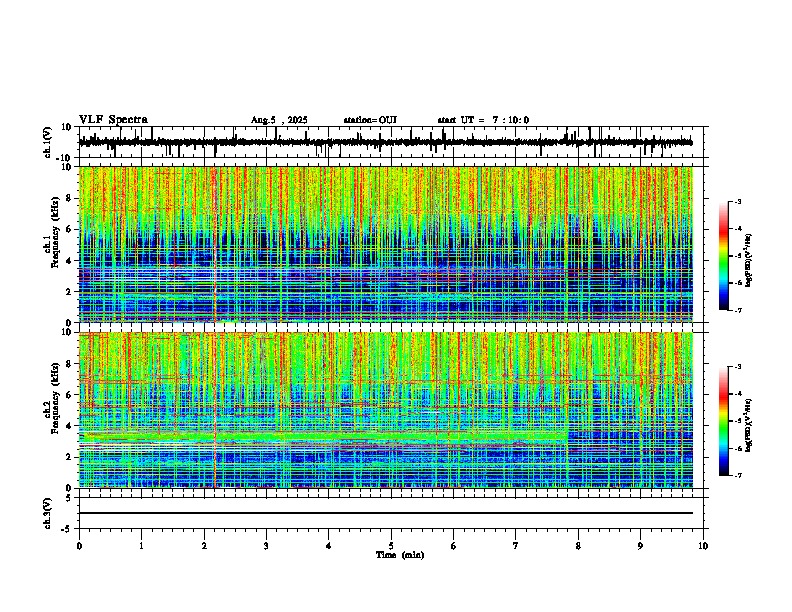Click the "6" kHz tick on ch.1 spectrogram
The image size is (792, 612).
click(x=70, y=229)
